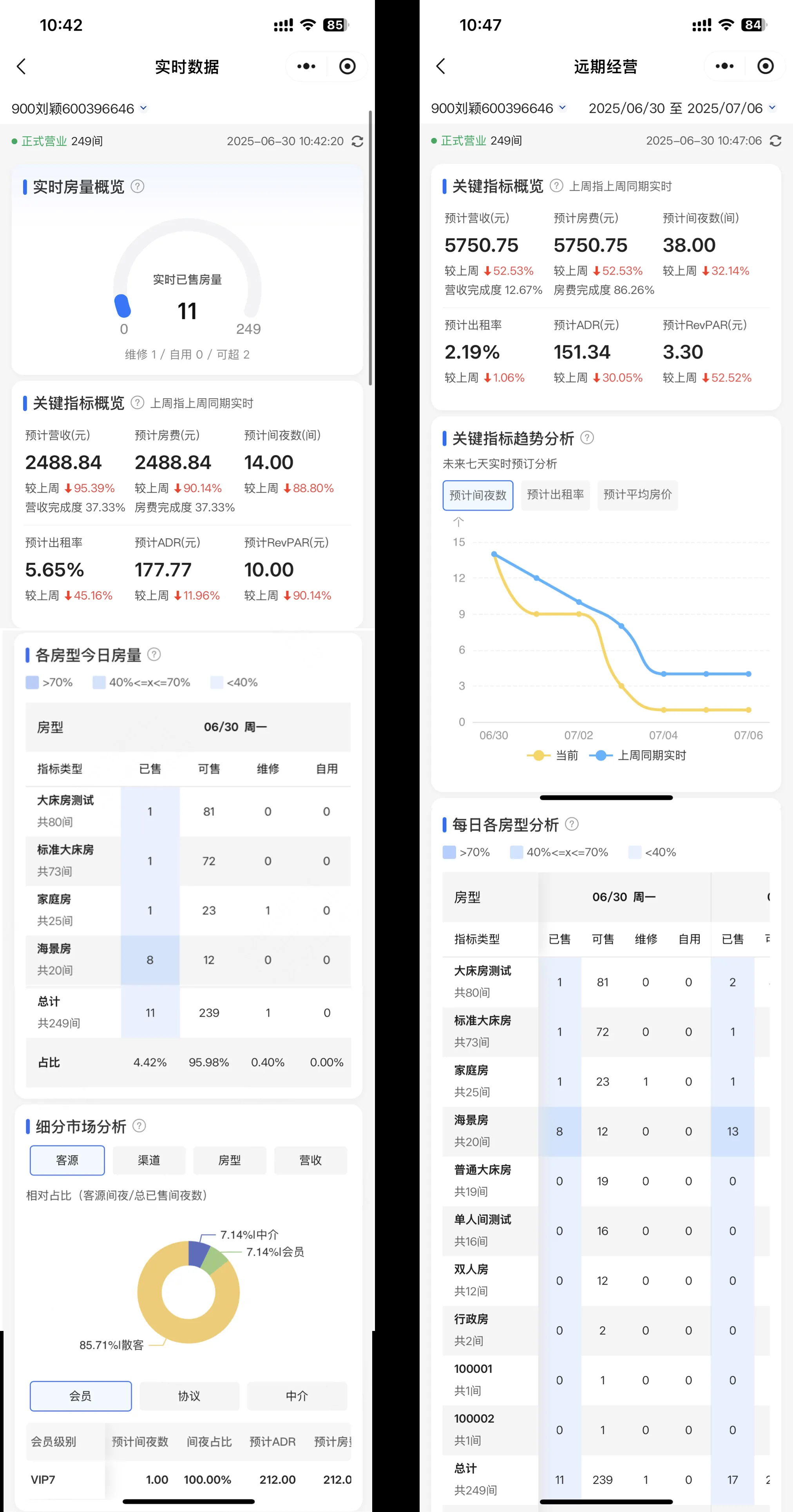This screenshot has width=793, height=1512.
Task: Select the 房型 market segment tab
Action: tap(230, 1160)
